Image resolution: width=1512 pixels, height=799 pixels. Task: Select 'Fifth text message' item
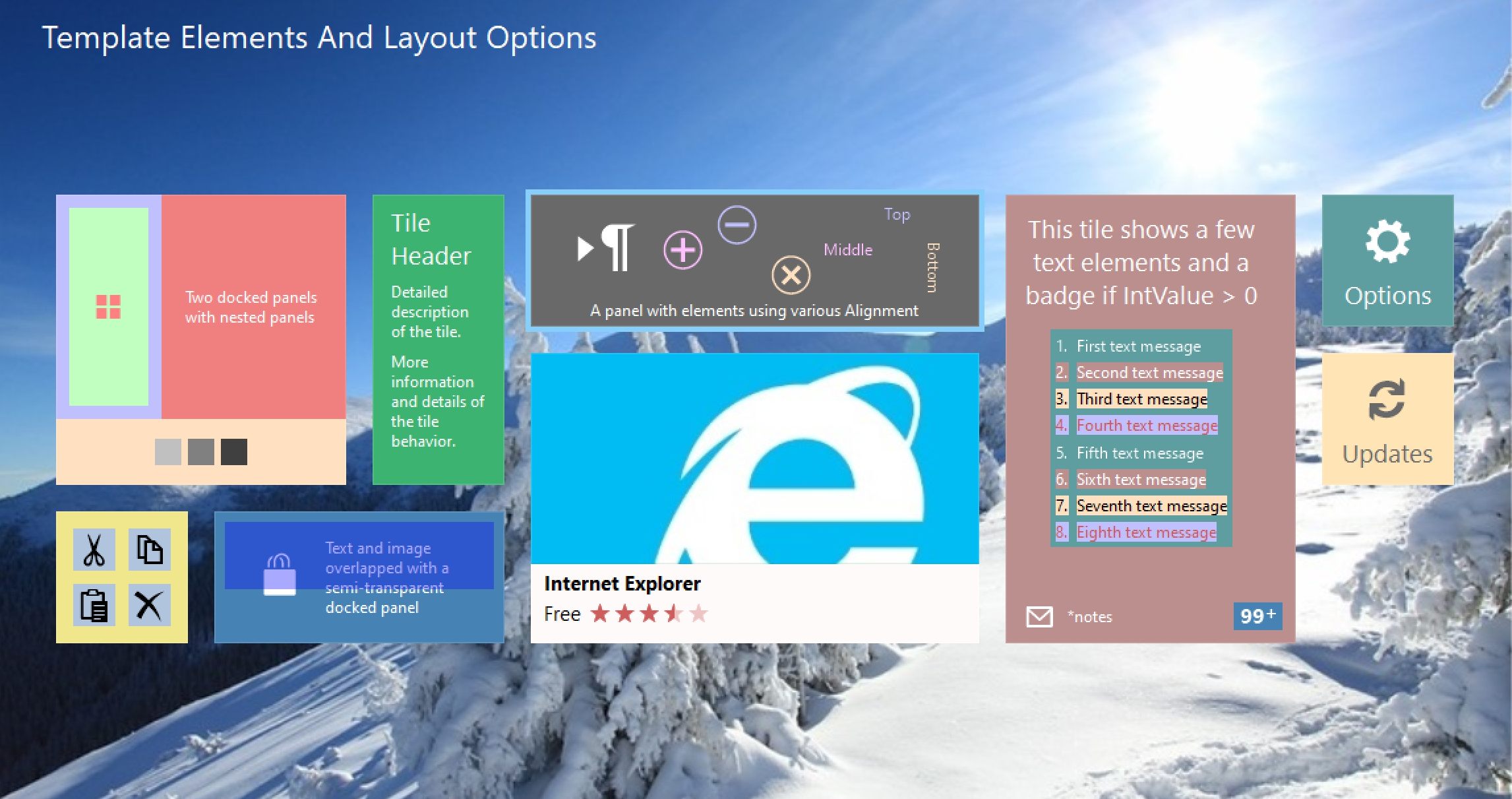click(1139, 453)
